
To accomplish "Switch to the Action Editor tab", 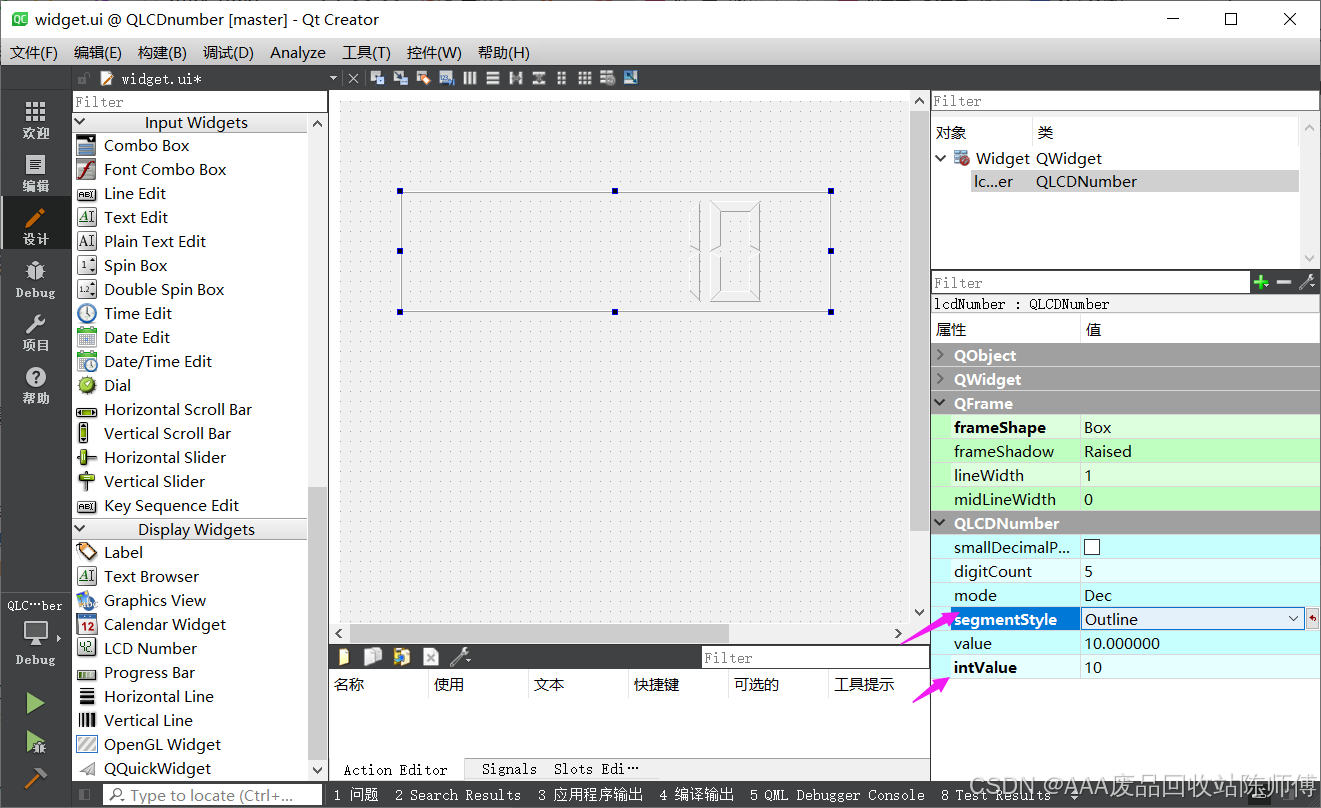I will (396, 769).
